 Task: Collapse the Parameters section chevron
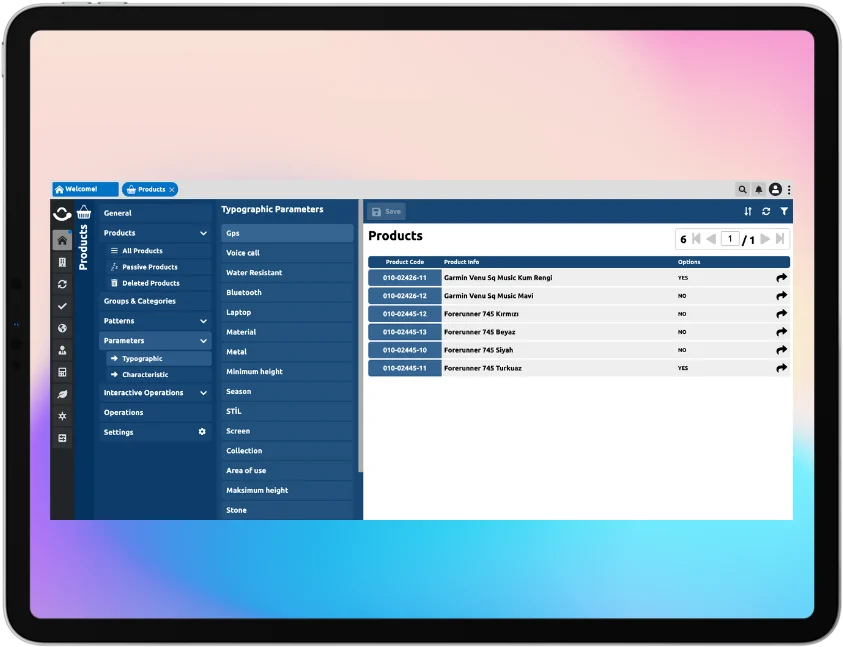[x=203, y=341]
